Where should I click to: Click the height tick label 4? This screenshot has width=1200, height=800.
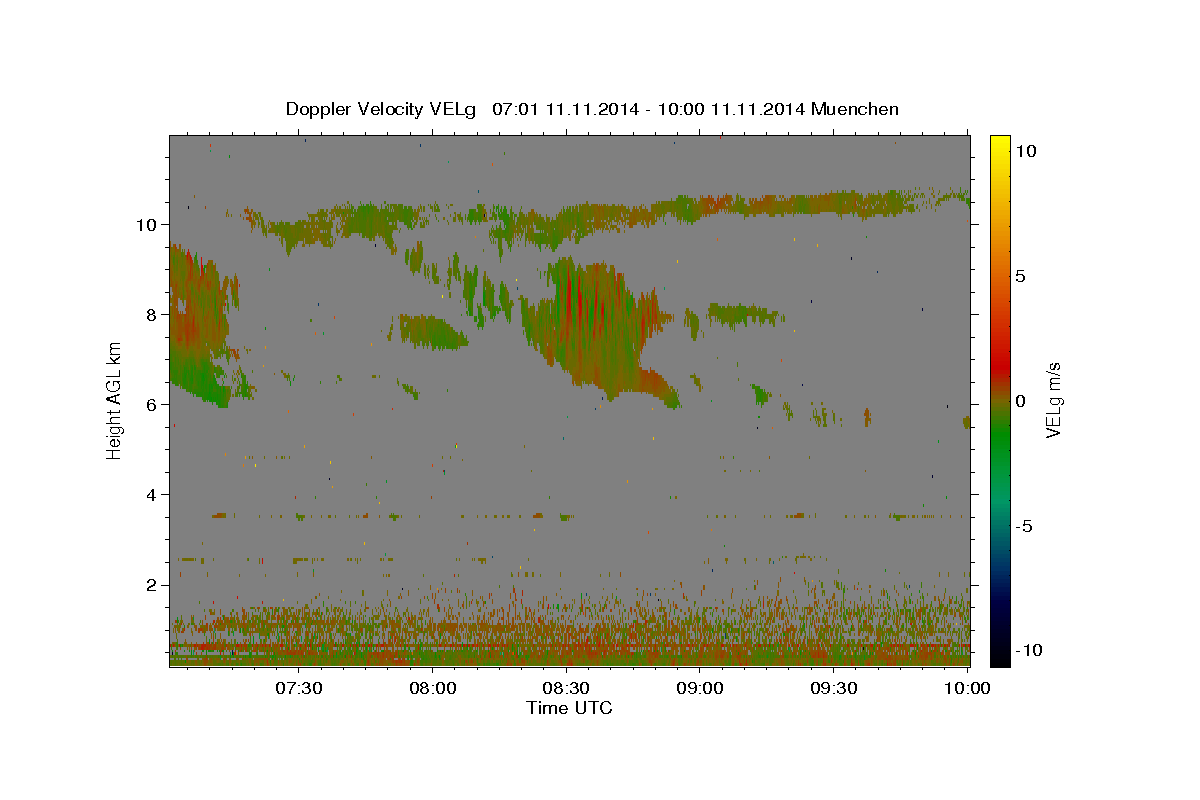pos(152,494)
